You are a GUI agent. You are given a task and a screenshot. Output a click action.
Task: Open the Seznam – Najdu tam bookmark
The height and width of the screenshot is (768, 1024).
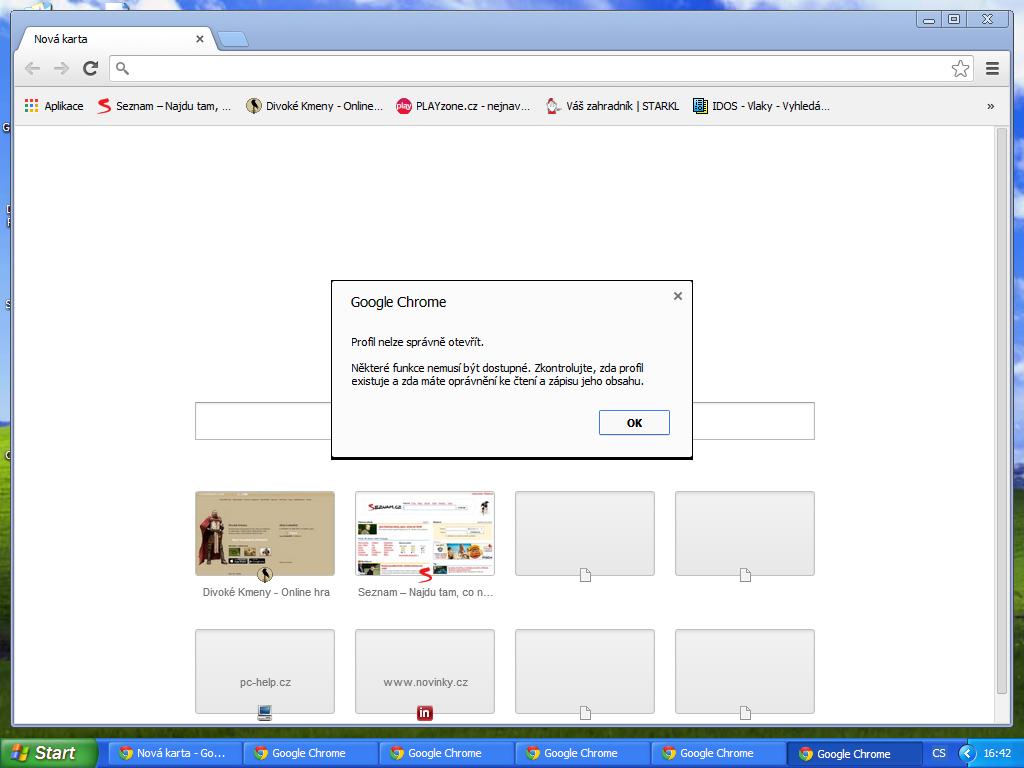tap(164, 106)
